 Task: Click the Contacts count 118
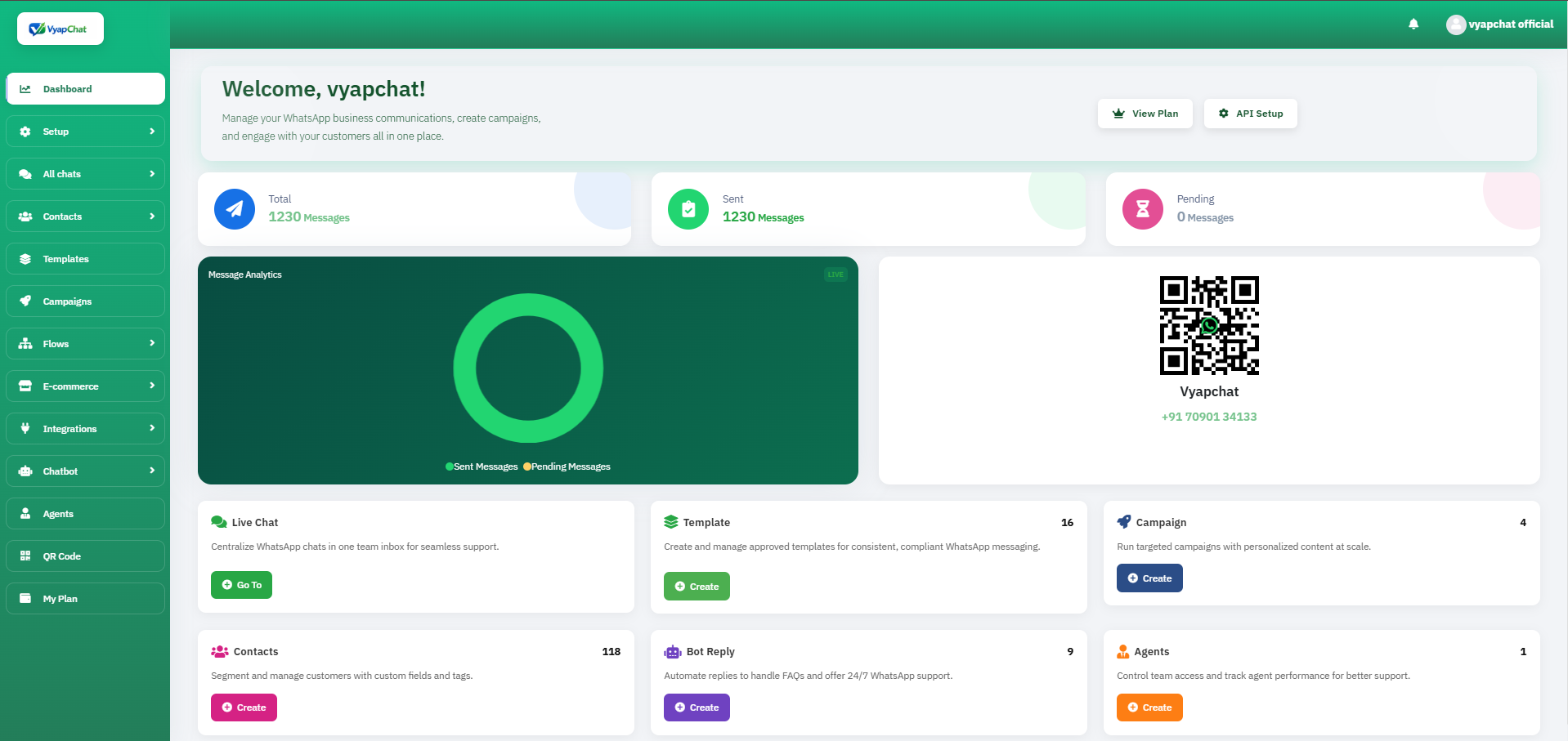(x=612, y=651)
